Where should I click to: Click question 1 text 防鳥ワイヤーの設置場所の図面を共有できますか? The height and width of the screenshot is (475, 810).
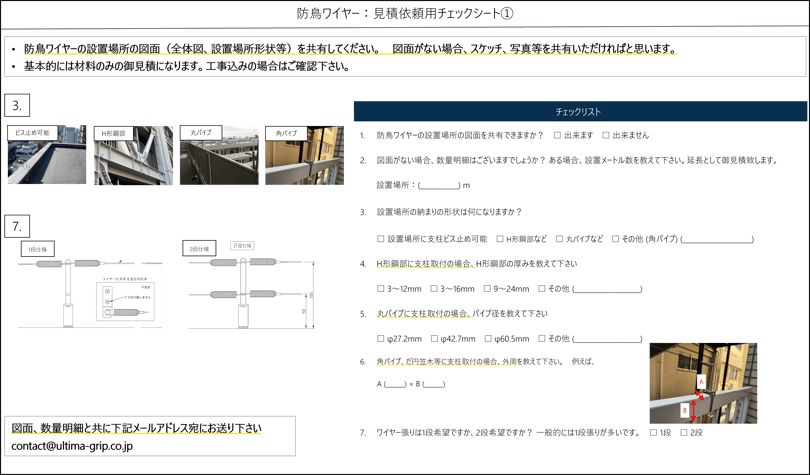point(460,135)
